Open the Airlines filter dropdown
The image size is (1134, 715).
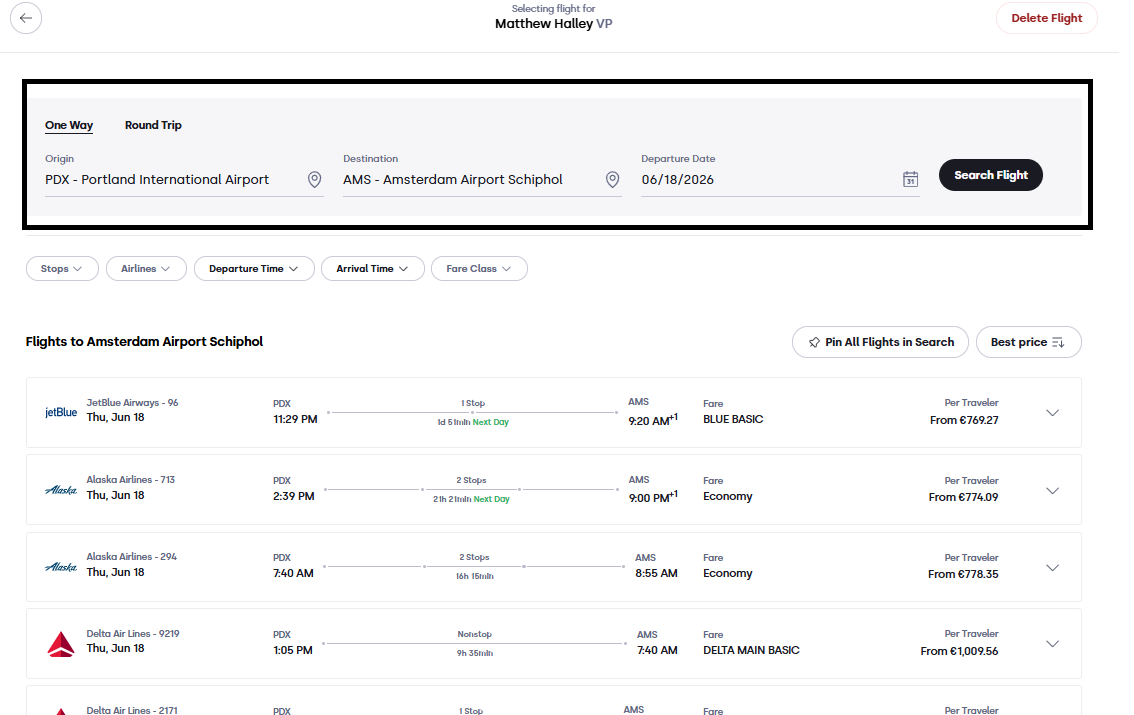(x=146, y=269)
